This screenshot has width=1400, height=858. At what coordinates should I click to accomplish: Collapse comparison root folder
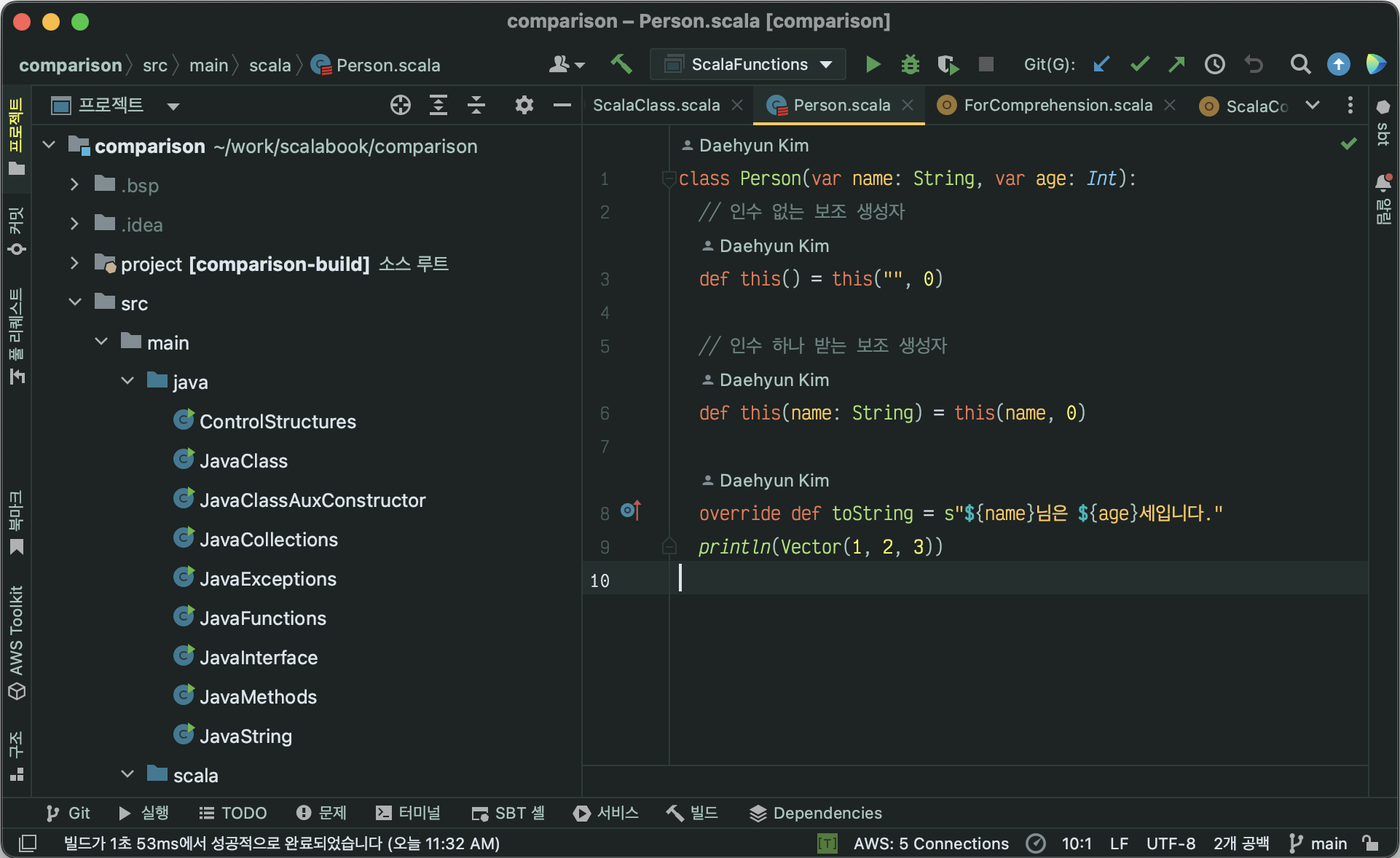49,145
